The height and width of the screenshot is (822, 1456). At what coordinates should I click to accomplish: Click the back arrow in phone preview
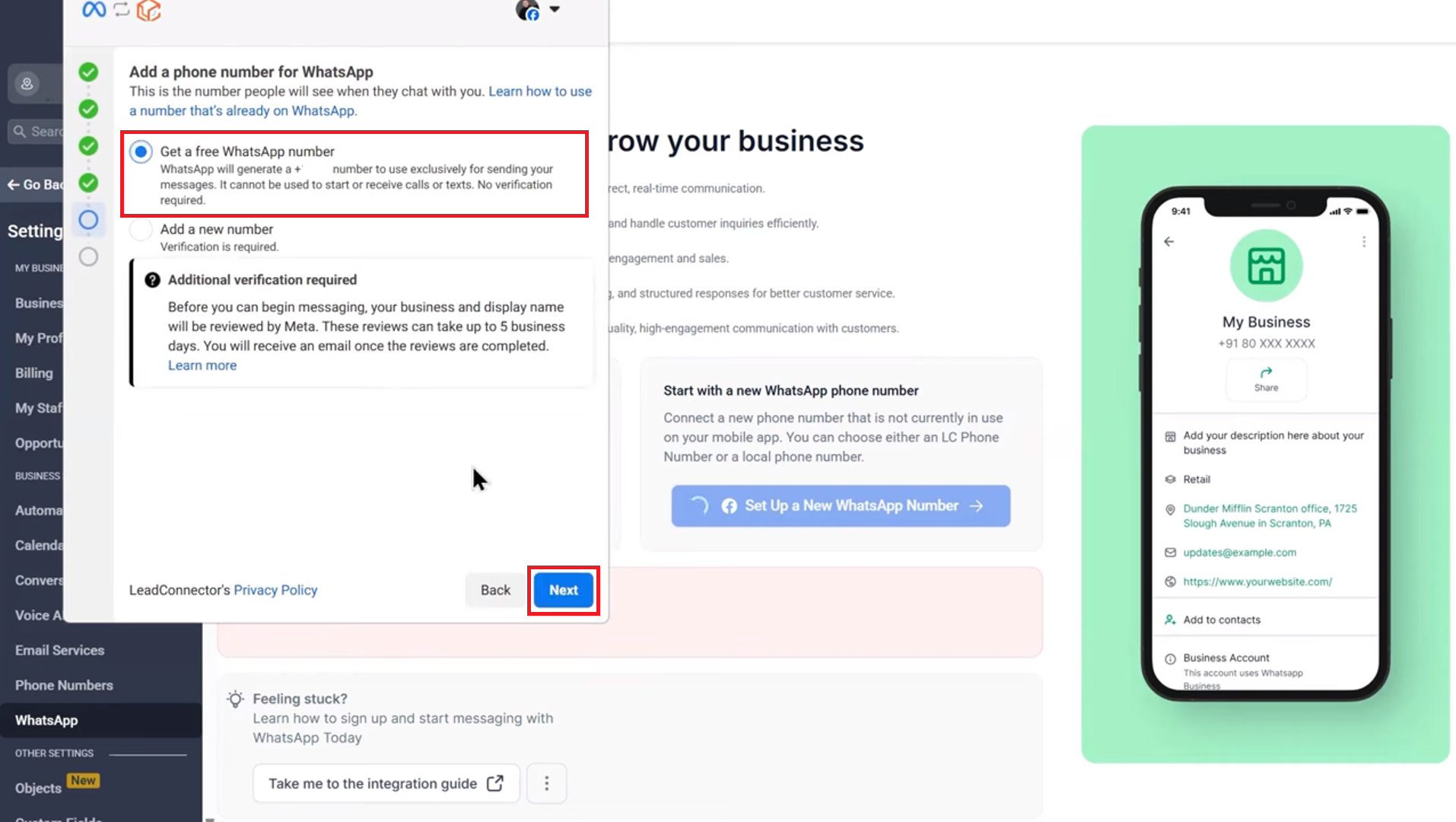(x=1169, y=241)
